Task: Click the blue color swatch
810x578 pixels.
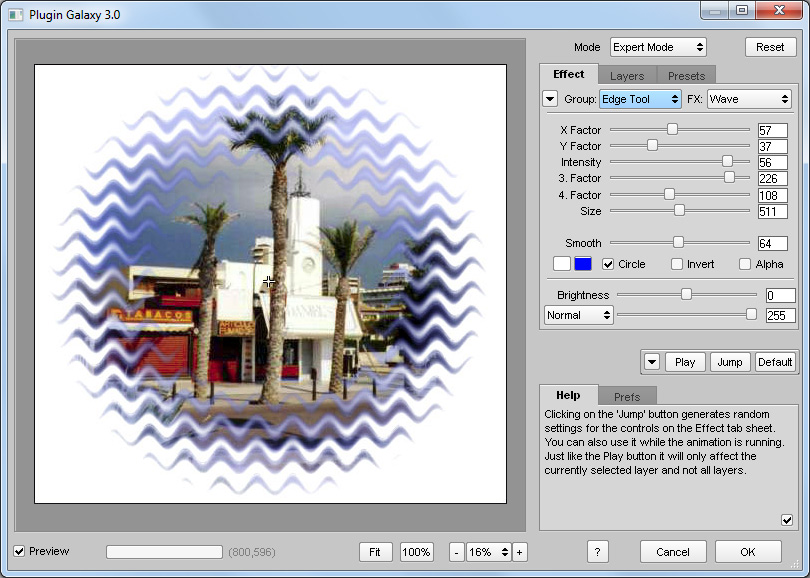Action: [583, 264]
